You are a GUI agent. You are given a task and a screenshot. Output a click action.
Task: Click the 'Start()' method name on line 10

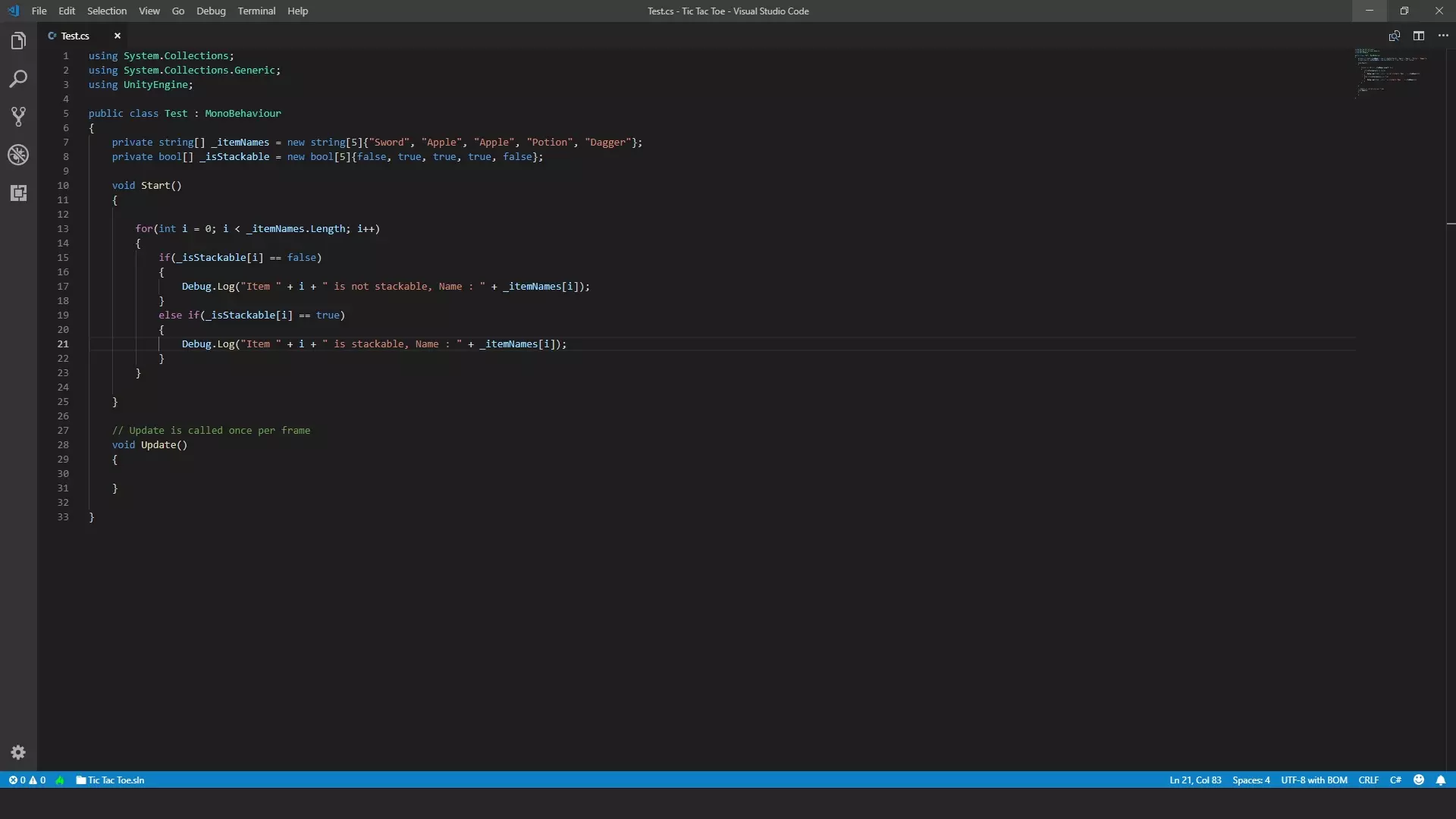tap(162, 185)
